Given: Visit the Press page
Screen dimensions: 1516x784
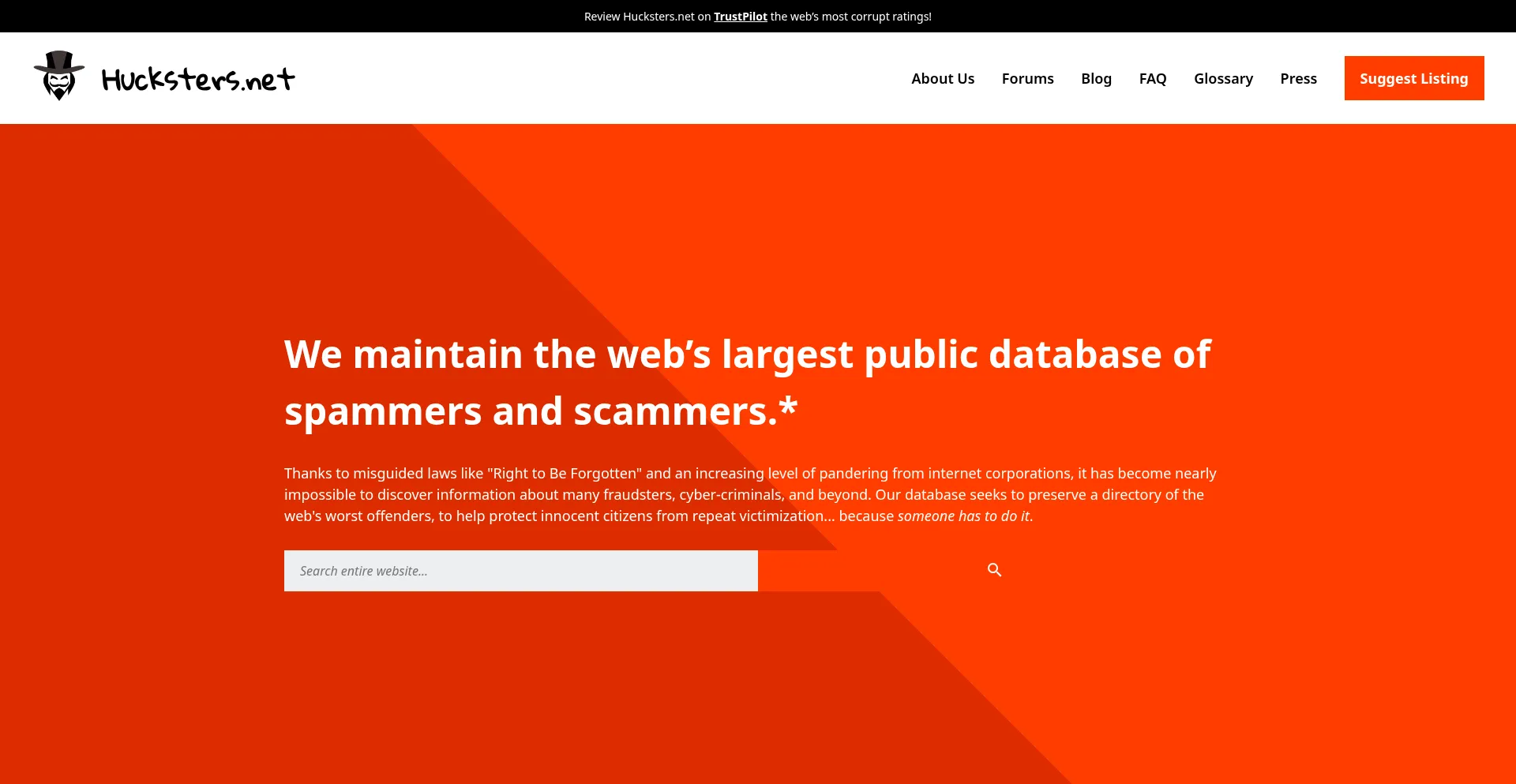Looking at the screenshot, I should 1298,79.
